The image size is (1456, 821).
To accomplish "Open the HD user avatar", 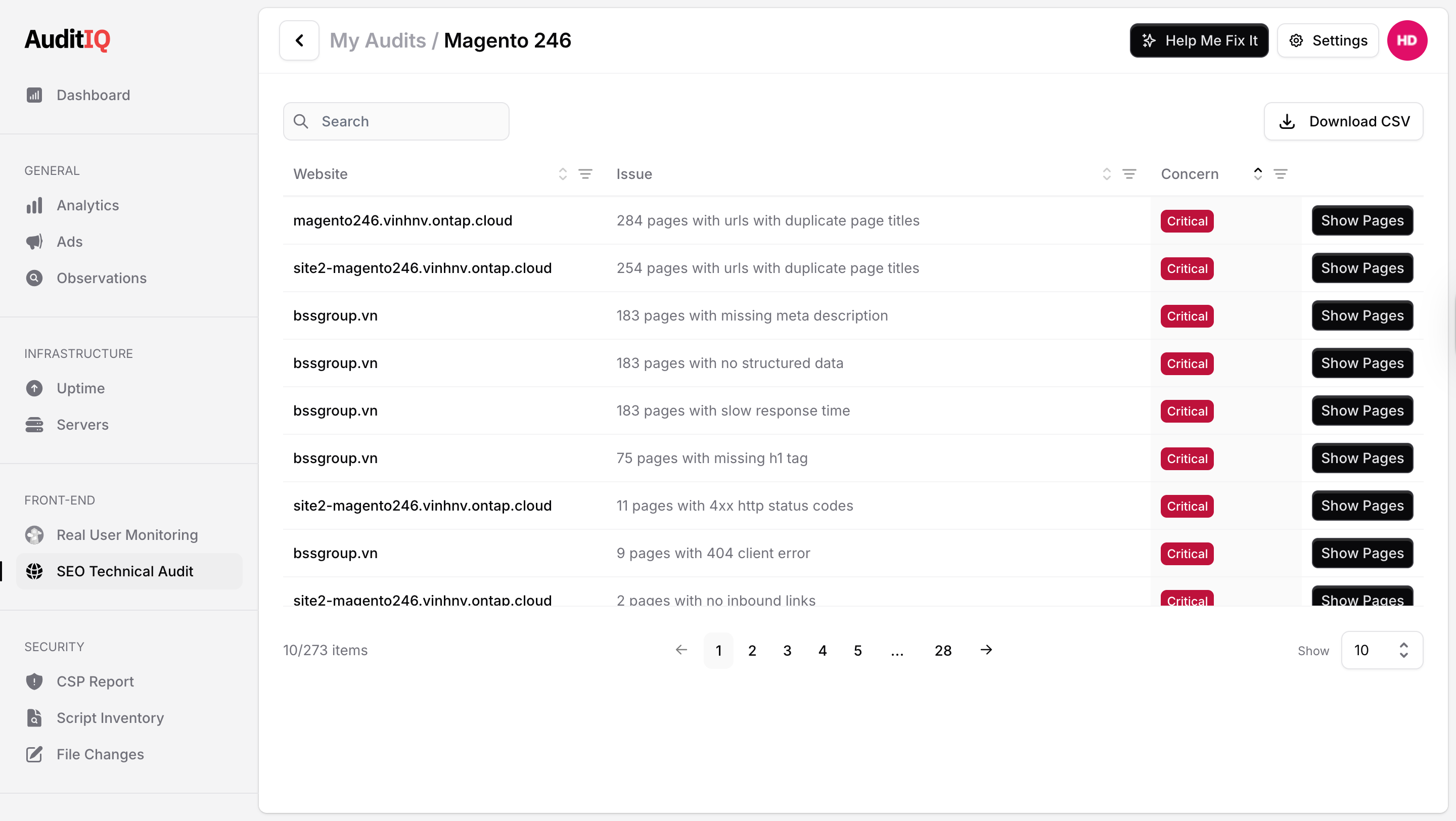I will click(x=1407, y=40).
